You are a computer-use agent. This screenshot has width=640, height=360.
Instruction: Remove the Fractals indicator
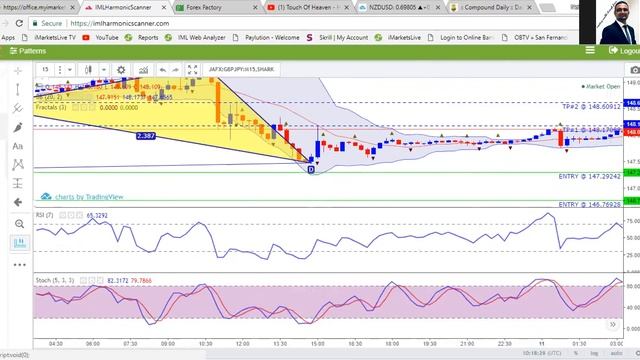click(x=92, y=107)
